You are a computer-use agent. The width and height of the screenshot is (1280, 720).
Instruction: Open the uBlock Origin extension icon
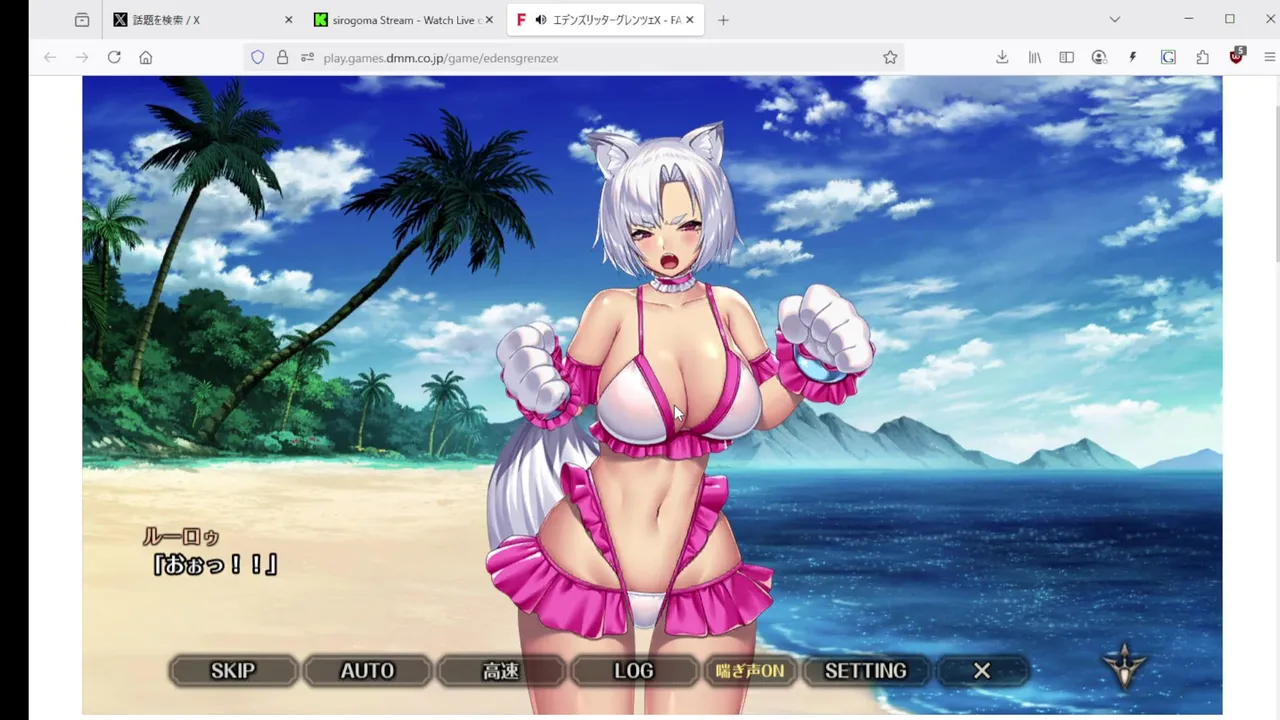1237,57
